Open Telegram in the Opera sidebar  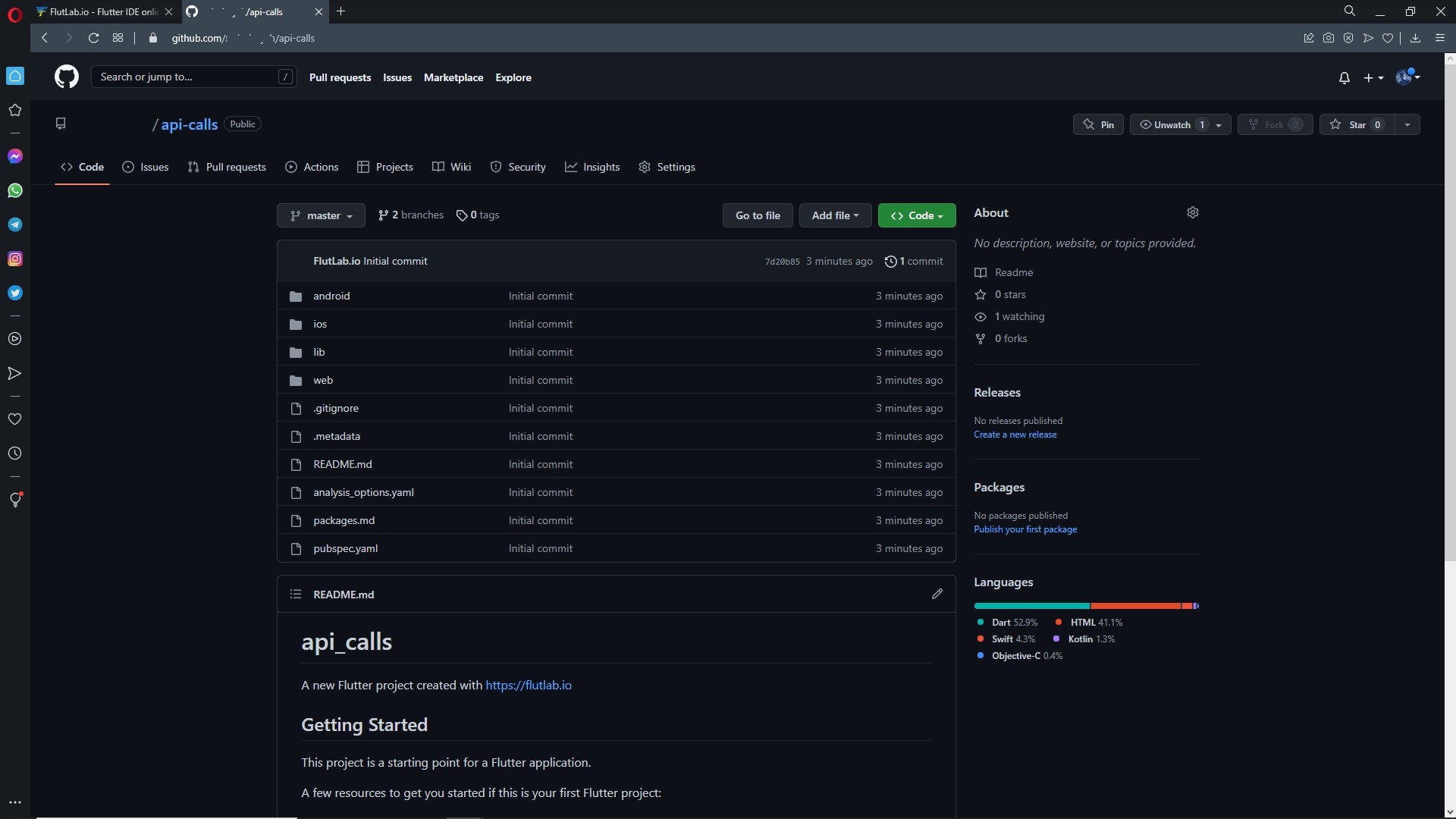(x=15, y=224)
